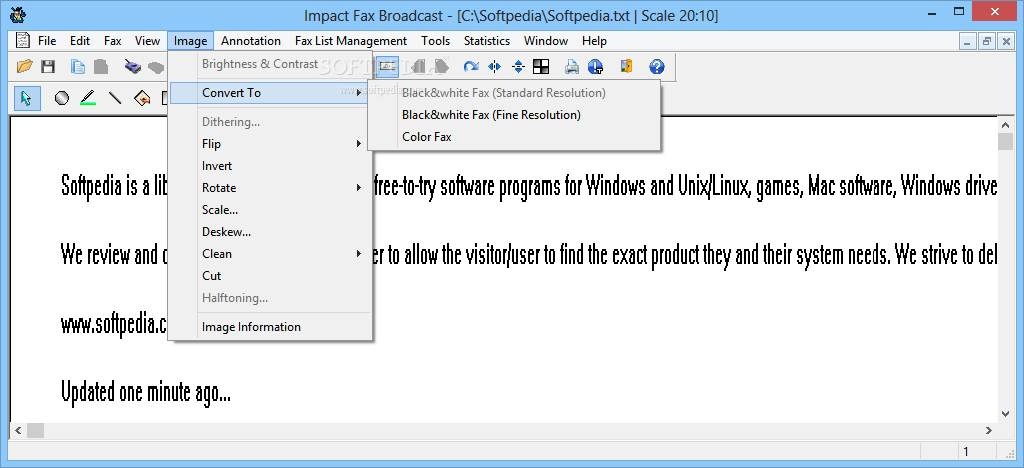Image resolution: width=1024 pixels, height=468 pixels.
Task: Click the application icon in title bar
Action: tap(19, 14)
